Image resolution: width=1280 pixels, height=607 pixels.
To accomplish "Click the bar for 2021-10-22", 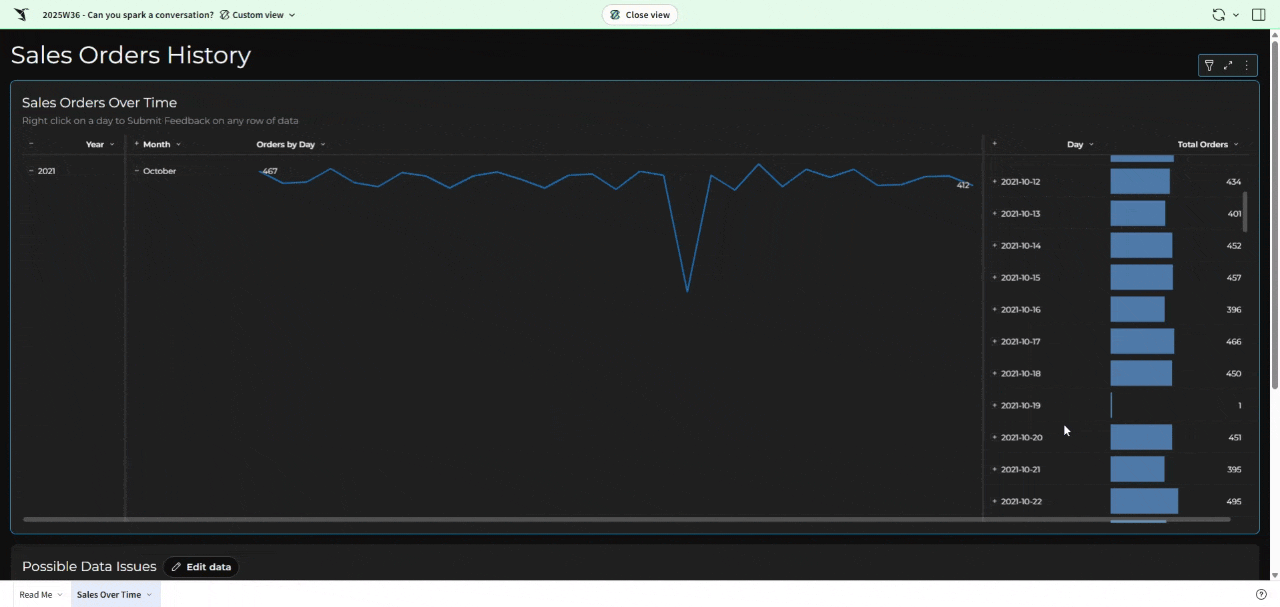I will (x=1143, y=501).
